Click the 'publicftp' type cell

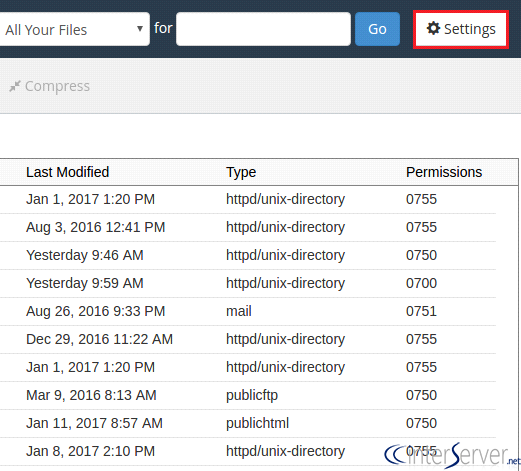pyautogui.click(x=252, y=395)
